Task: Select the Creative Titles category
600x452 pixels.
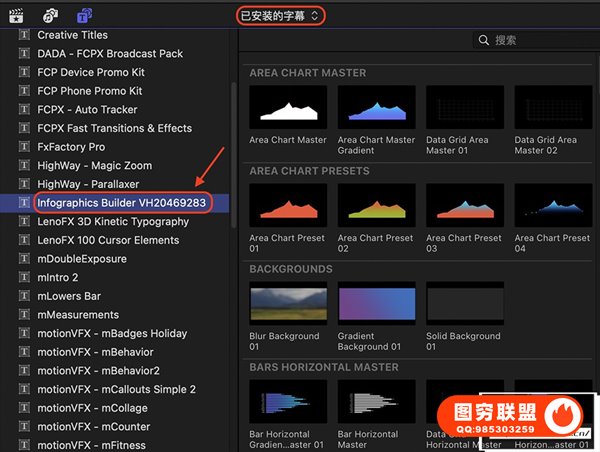Action: click(x=72, y=35)
